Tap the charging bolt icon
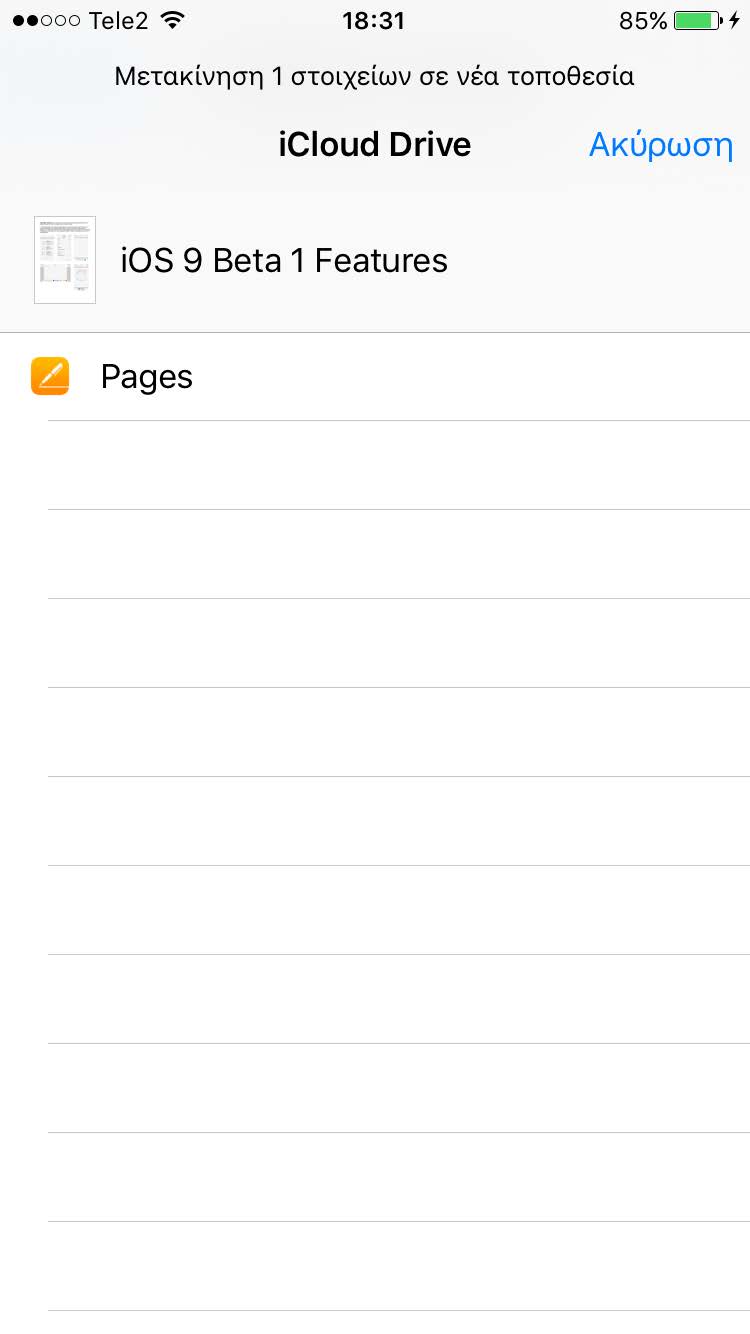Image resolution: width=750 pixels, height=1334 pixels. click(735, 20)
